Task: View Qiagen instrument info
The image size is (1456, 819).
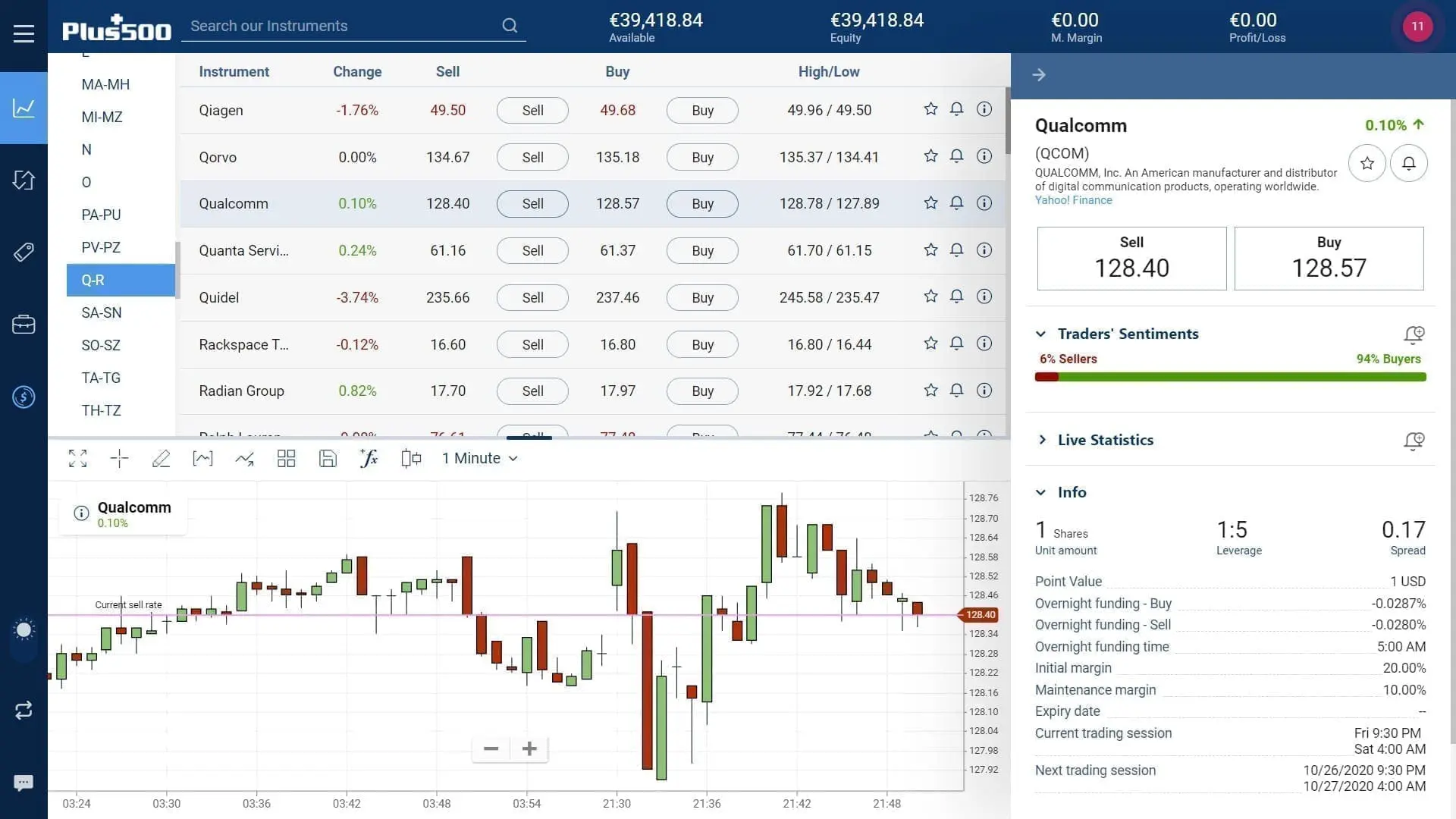Action: [984, 109]
